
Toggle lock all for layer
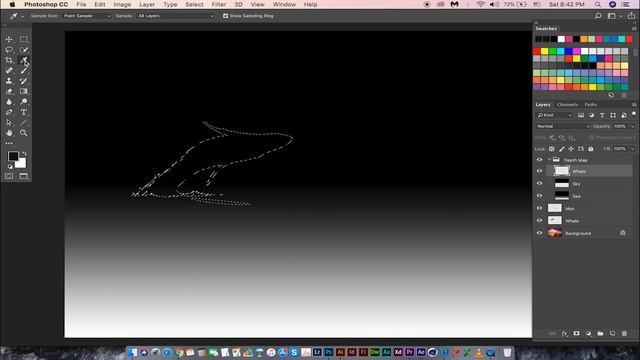click(x=591, y=149)
